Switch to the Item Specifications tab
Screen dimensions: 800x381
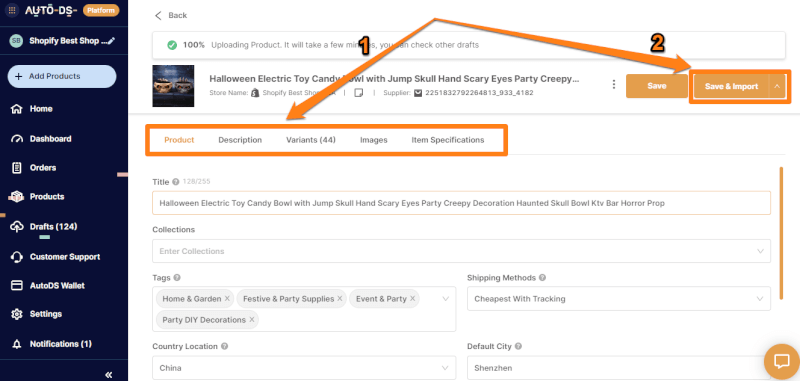coord(448,140)
